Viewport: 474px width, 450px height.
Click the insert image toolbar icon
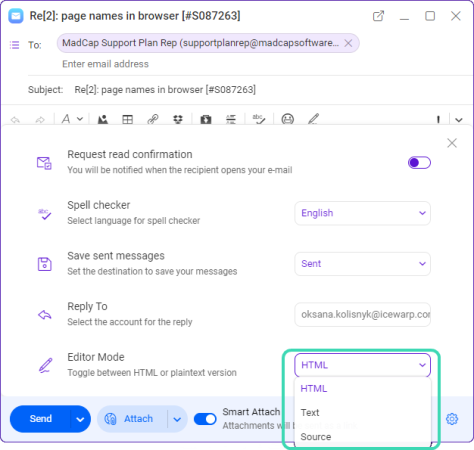click(x=102, y=119)
